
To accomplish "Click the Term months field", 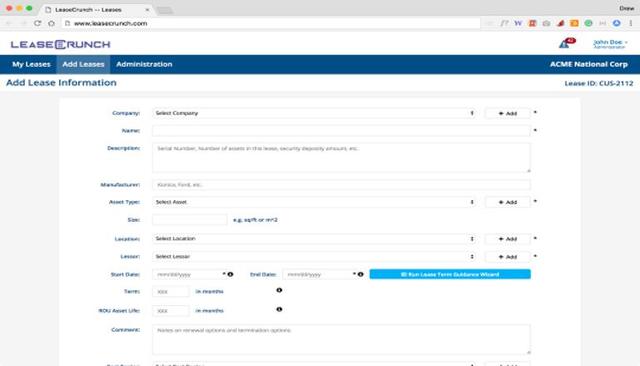I will point(171,291).
